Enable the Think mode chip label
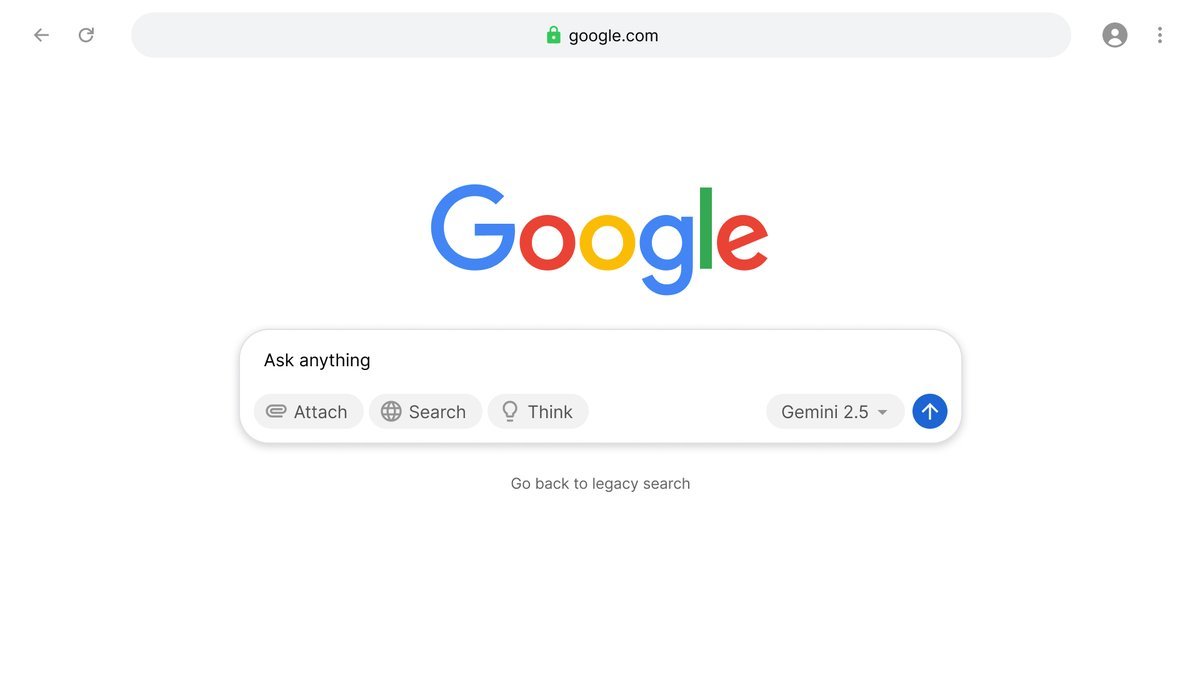1200x675 pixels. tap(550, 412)
